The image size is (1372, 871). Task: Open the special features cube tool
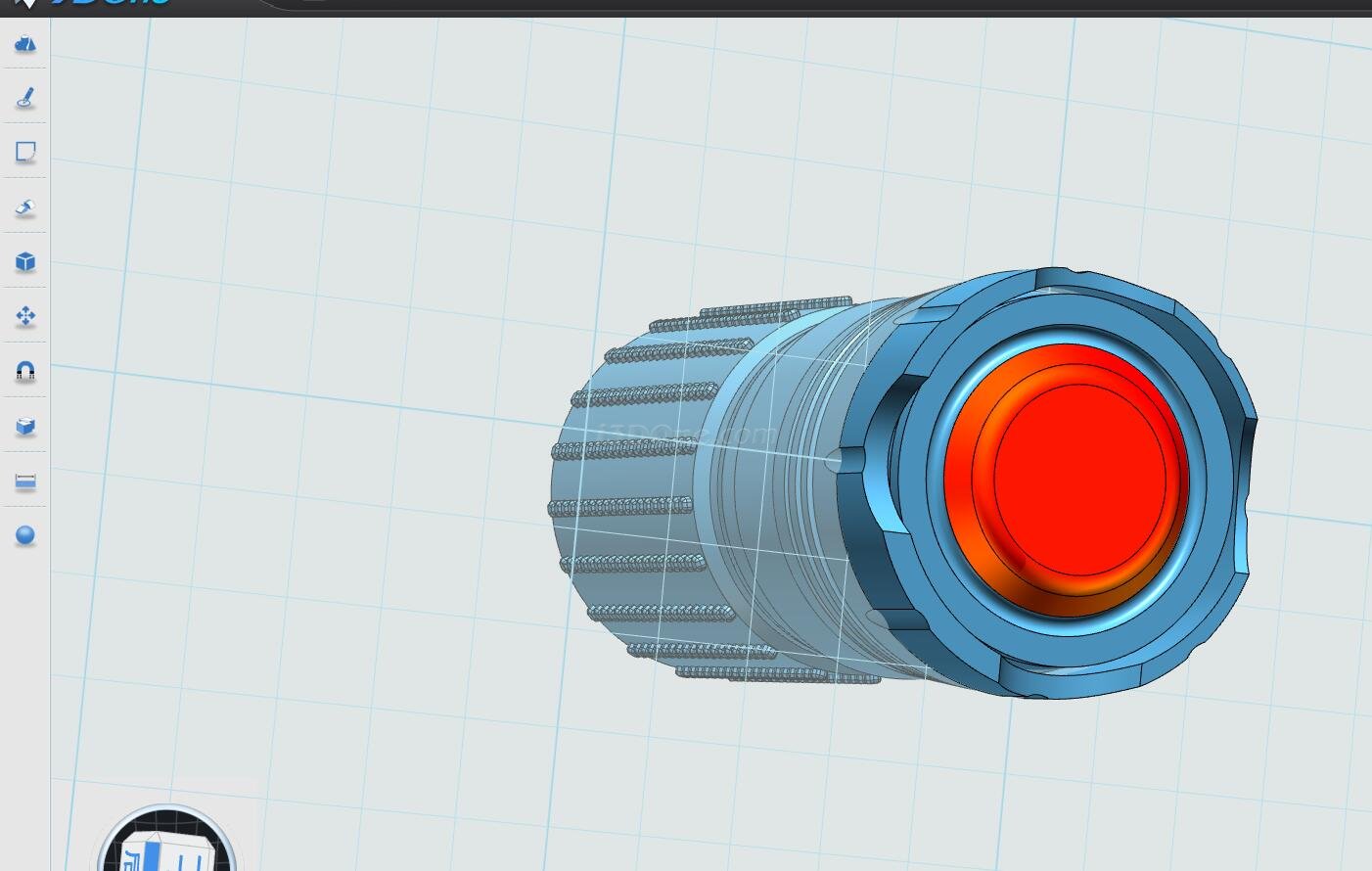(x=25, y=261)
